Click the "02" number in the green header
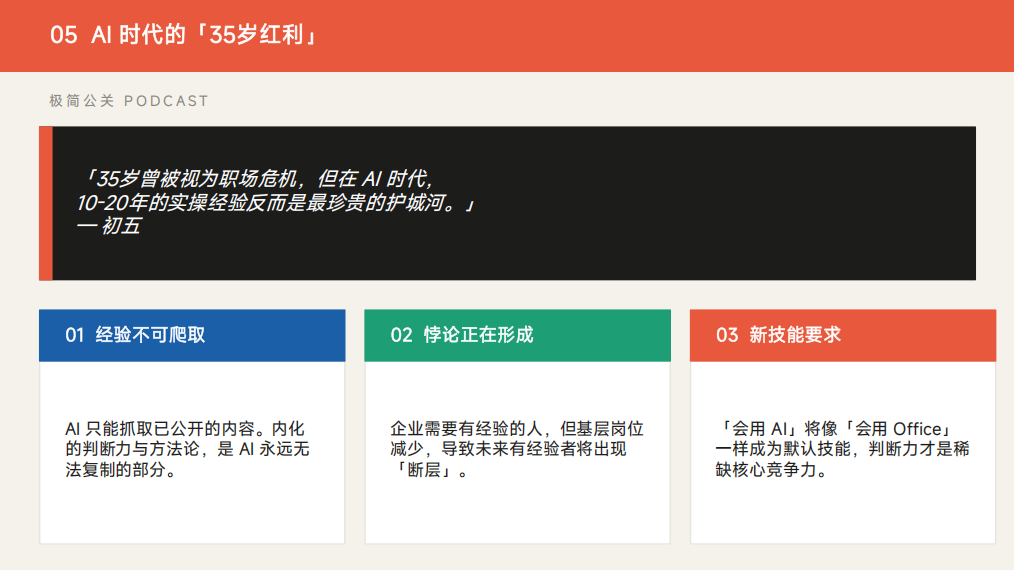This screenshot has width=1014, height=570. [401, 335]
